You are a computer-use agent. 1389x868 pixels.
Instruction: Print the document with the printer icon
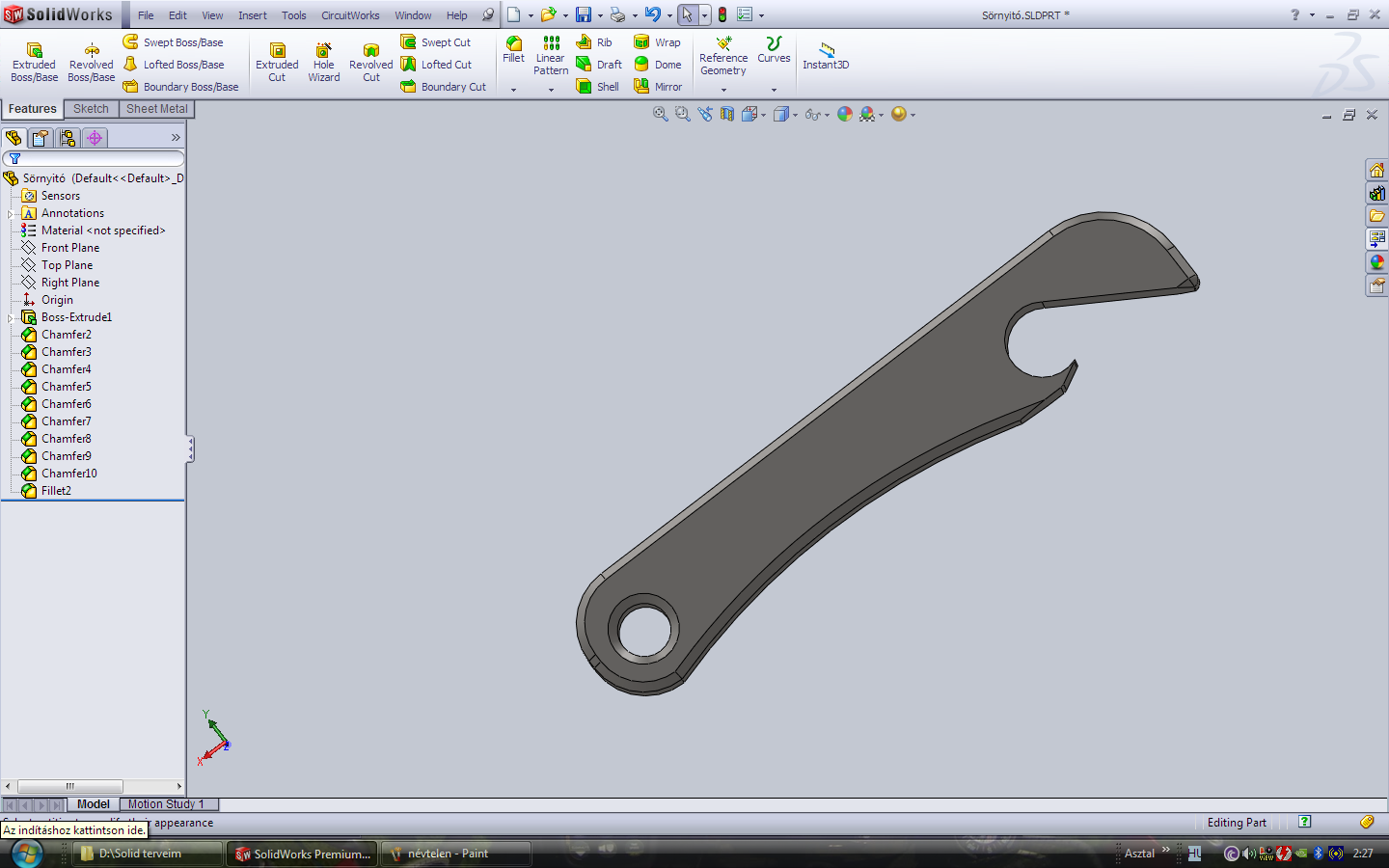pyautogui.click(x=618, y=14)
